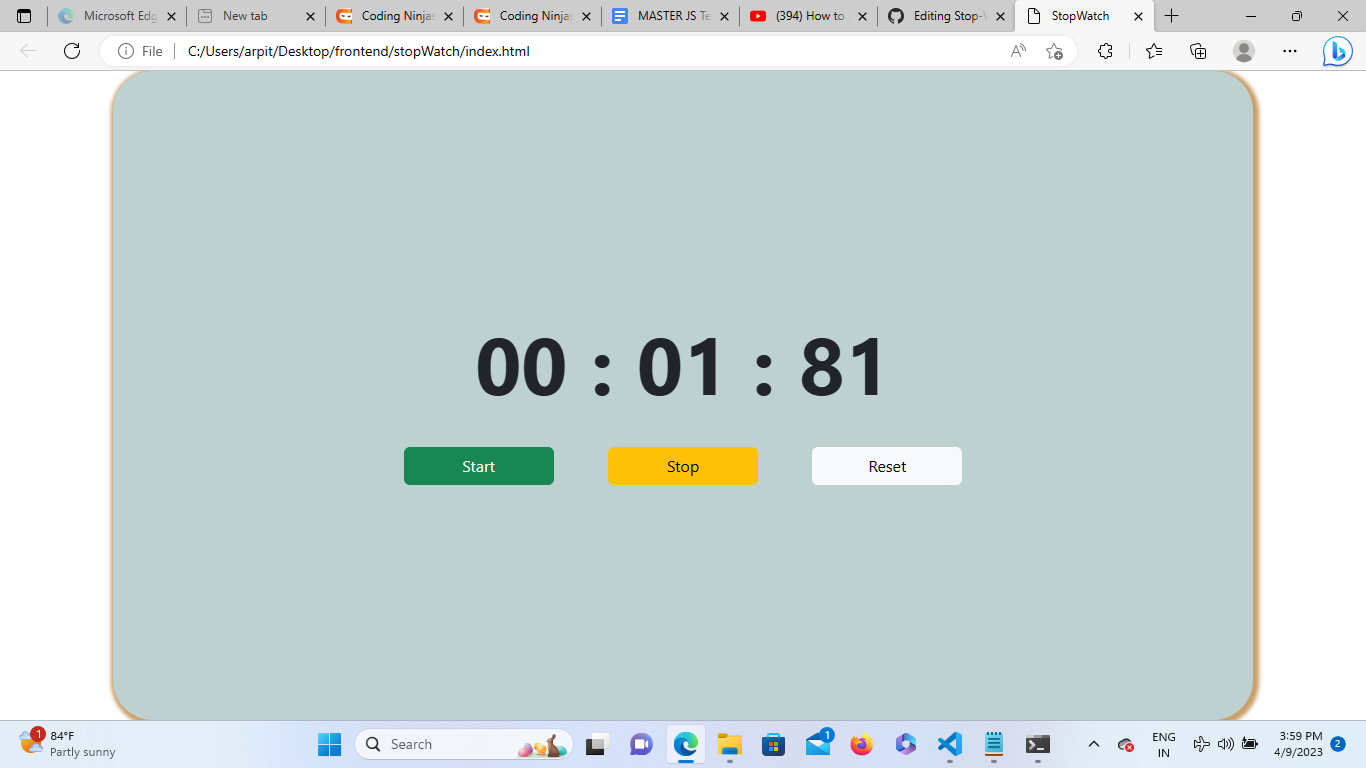Open the Collections icon in Edge
The width and height of the screenshot is (1366, 768).
(1197, 51)
